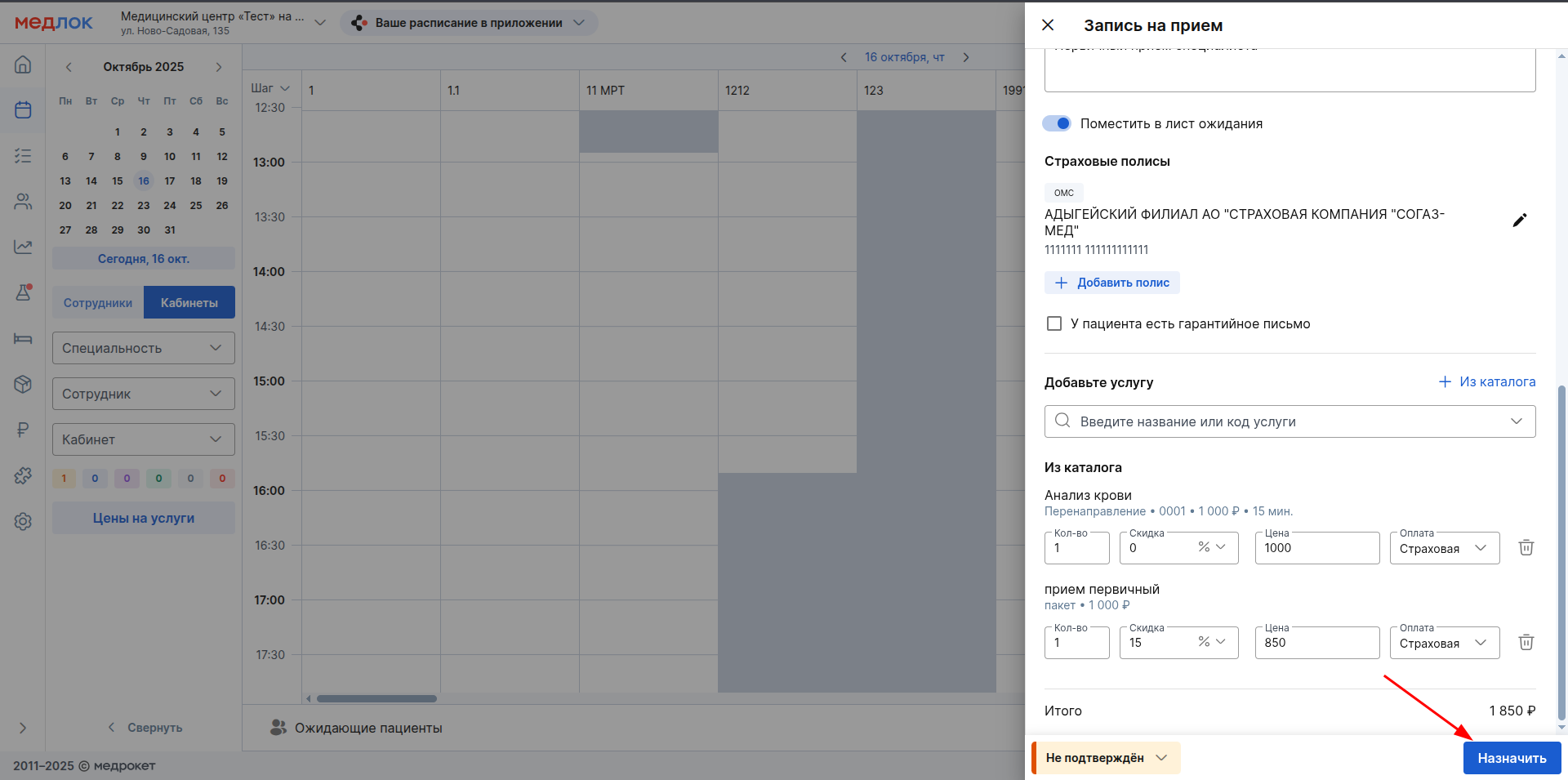This screenshot has width=1568, height=780.
Task: Edit the OMS insurance policy with pencil icon
Action: point(1519,221)
